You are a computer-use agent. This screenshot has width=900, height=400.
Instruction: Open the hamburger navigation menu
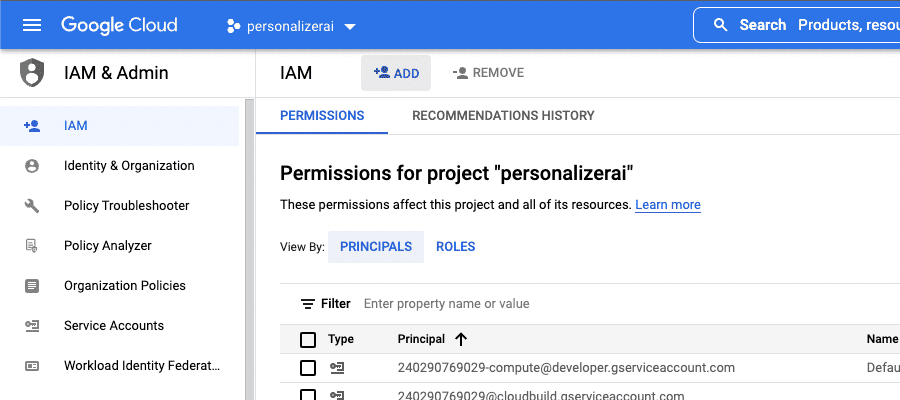coord(32,25)
